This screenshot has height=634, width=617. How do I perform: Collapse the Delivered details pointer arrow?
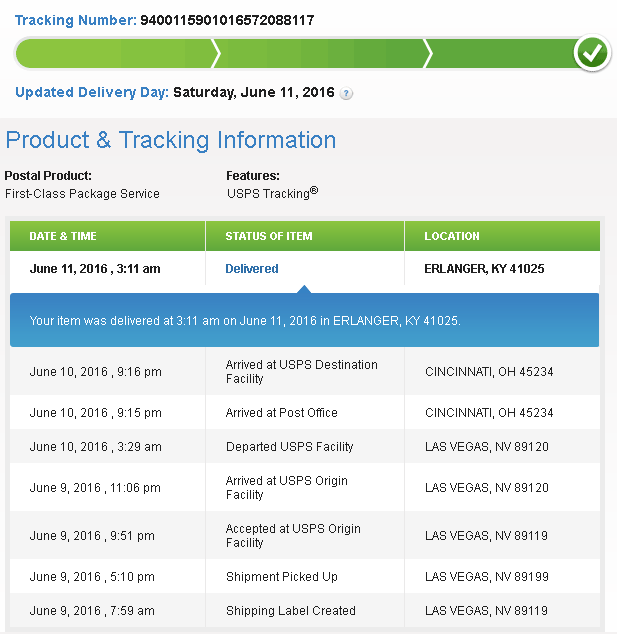(305, 289)
